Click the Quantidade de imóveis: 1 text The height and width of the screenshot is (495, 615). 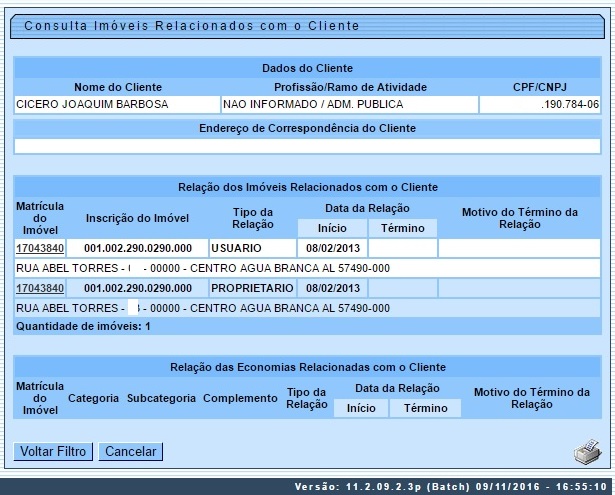(x=83, y=326)
